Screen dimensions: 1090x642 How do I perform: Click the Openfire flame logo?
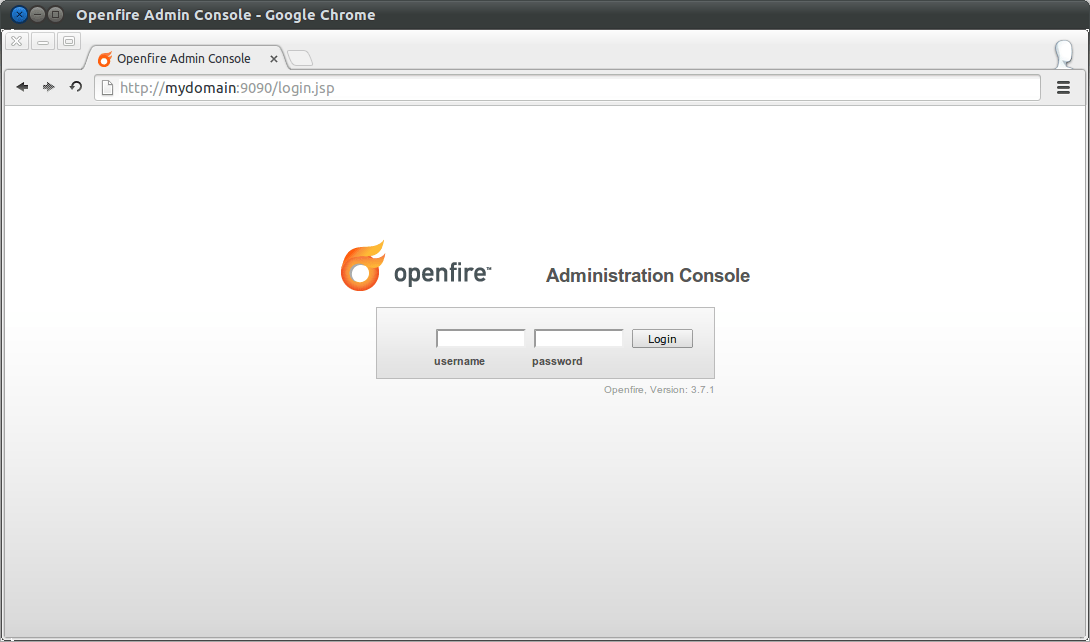coord(362,266)
